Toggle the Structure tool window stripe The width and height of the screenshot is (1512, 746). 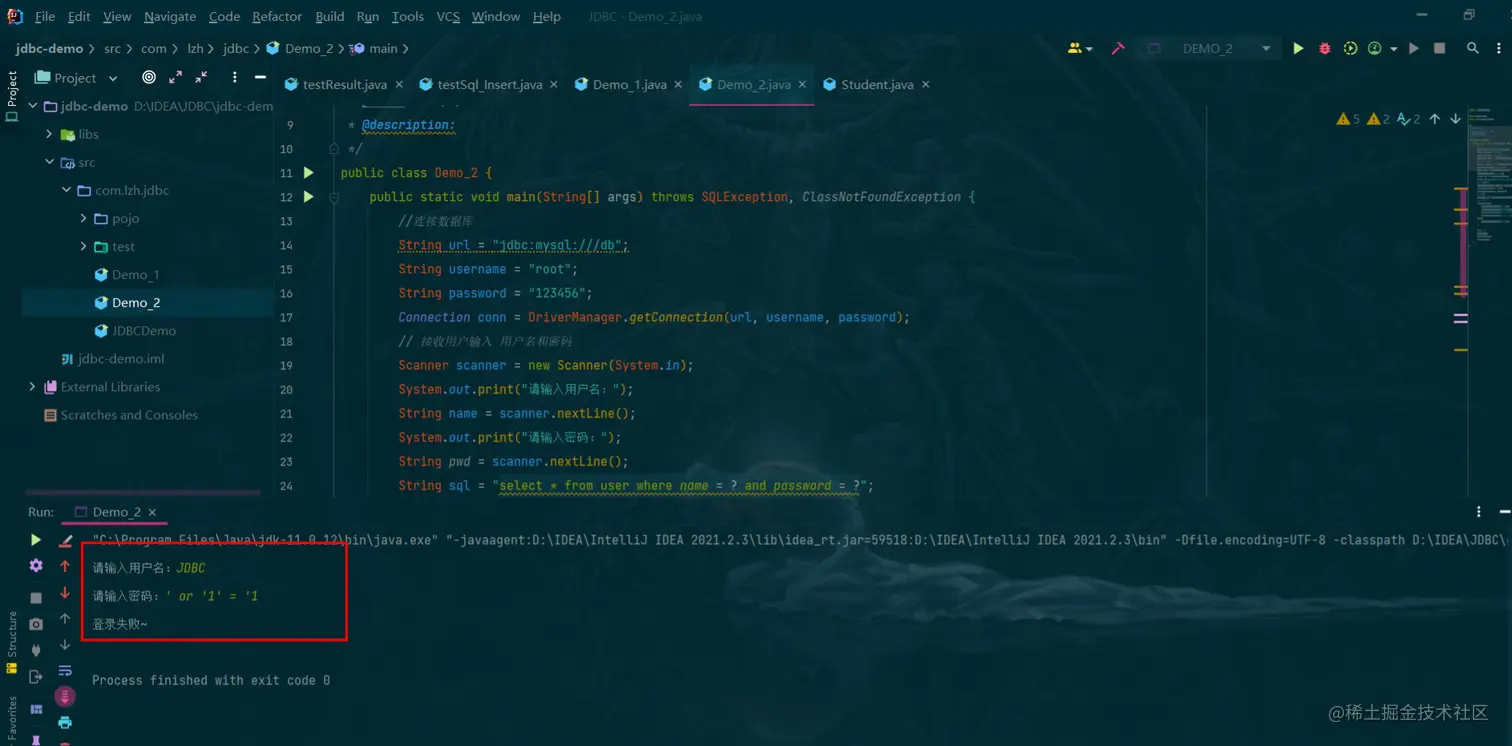[12, 643]
